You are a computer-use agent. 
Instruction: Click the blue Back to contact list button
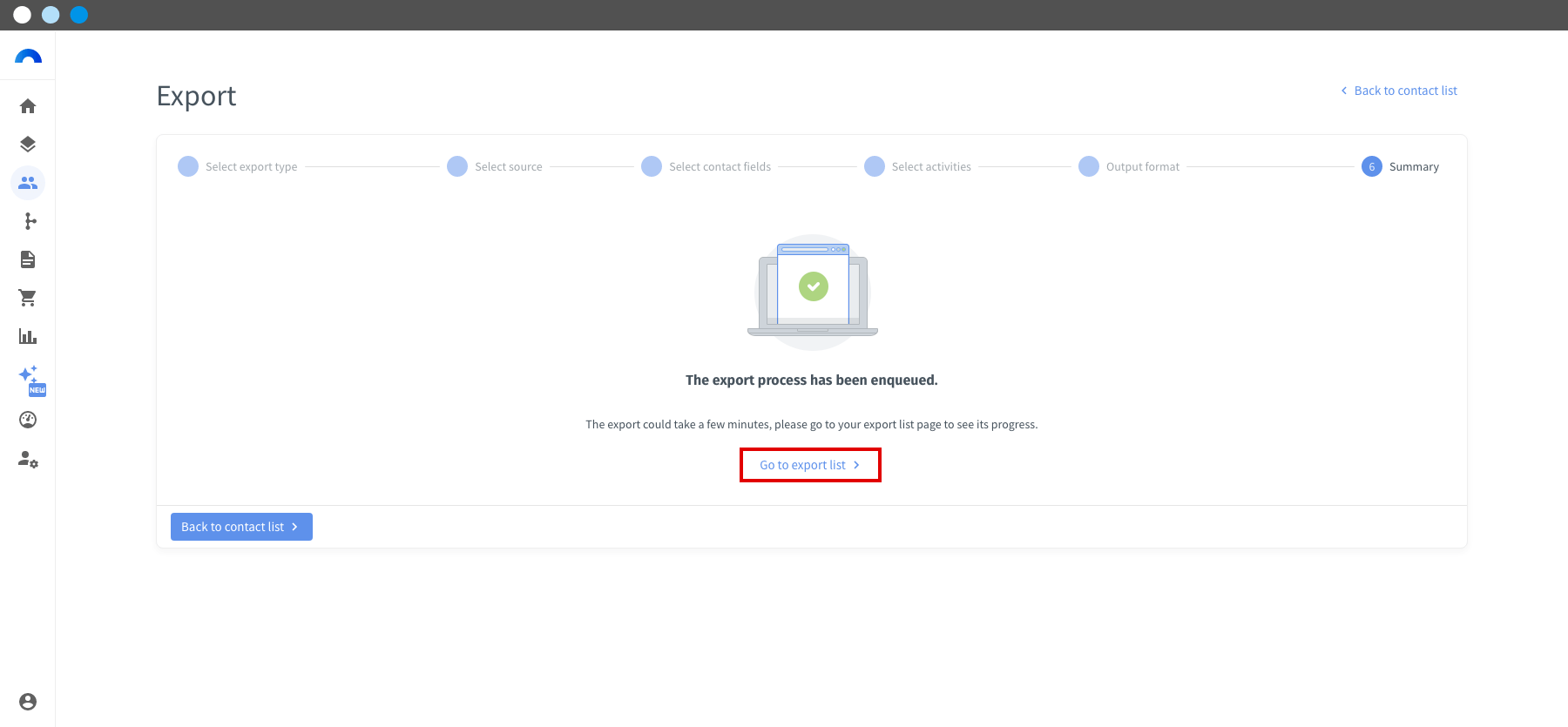[241, 527]
